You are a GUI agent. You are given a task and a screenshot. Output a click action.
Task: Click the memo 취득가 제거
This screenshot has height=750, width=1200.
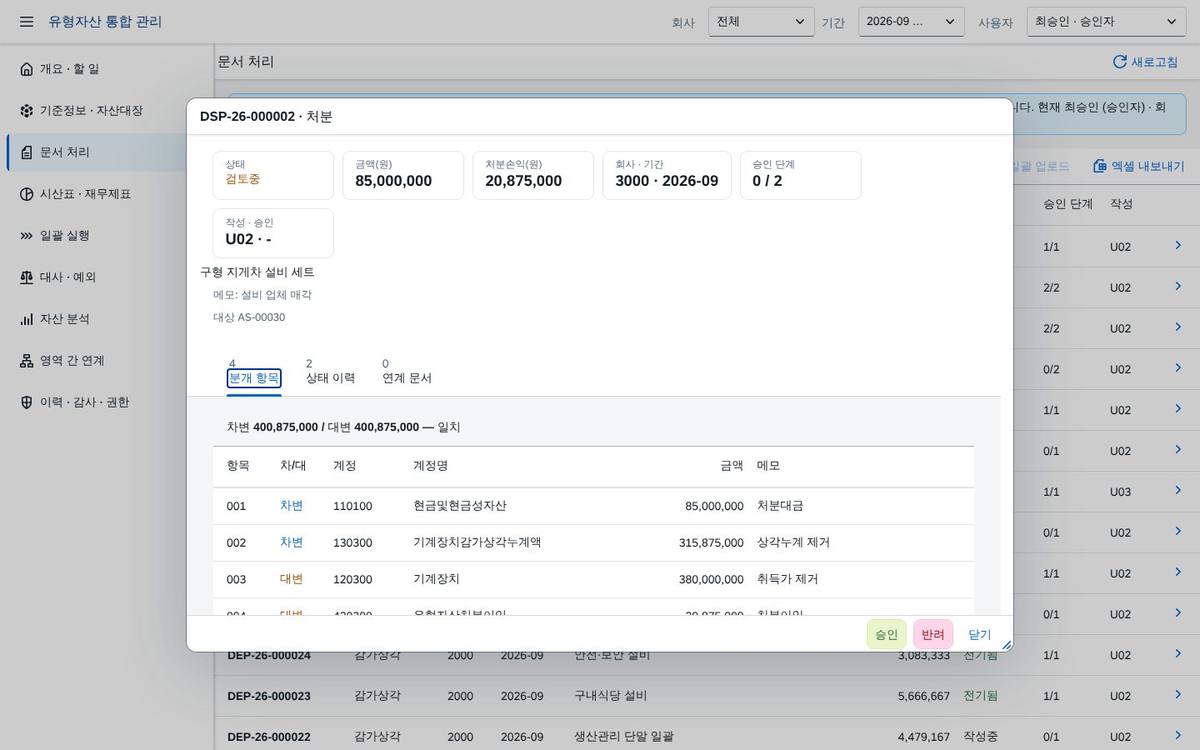point(787,579)
